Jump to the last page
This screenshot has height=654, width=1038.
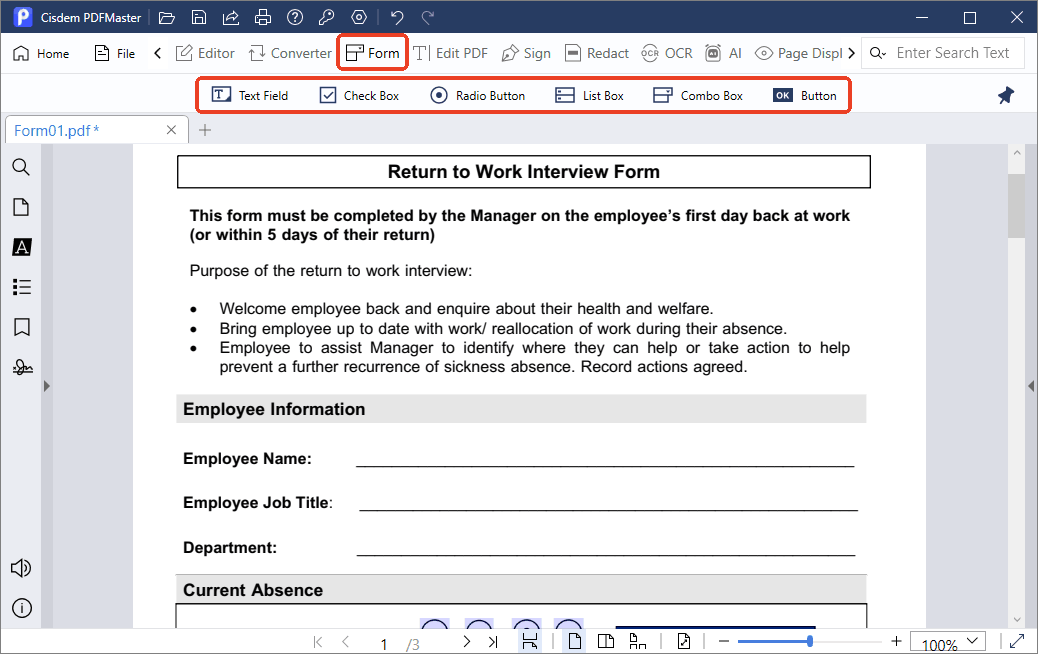493,641
